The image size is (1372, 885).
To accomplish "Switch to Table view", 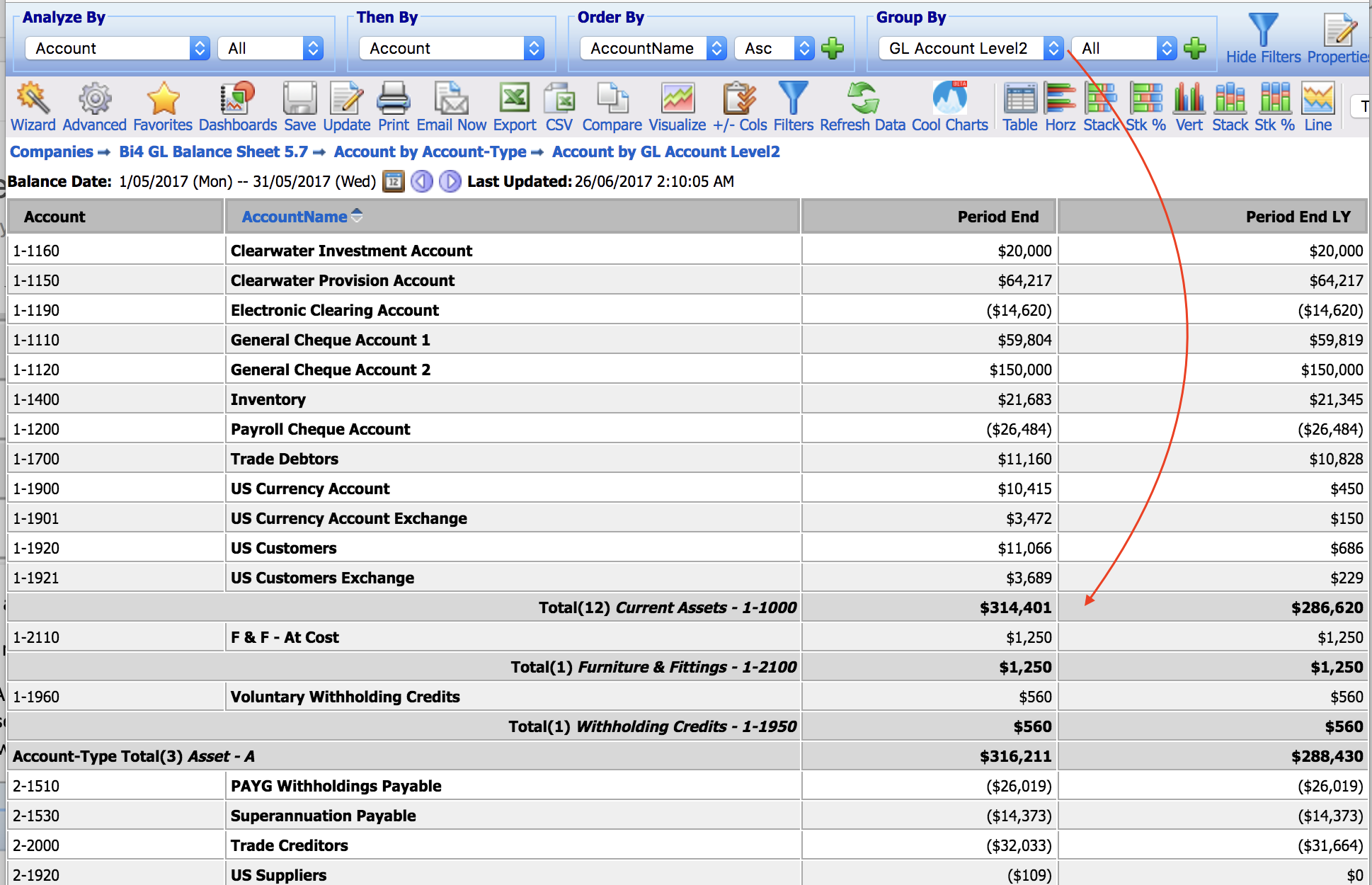I will click(x=1020, y=107).
